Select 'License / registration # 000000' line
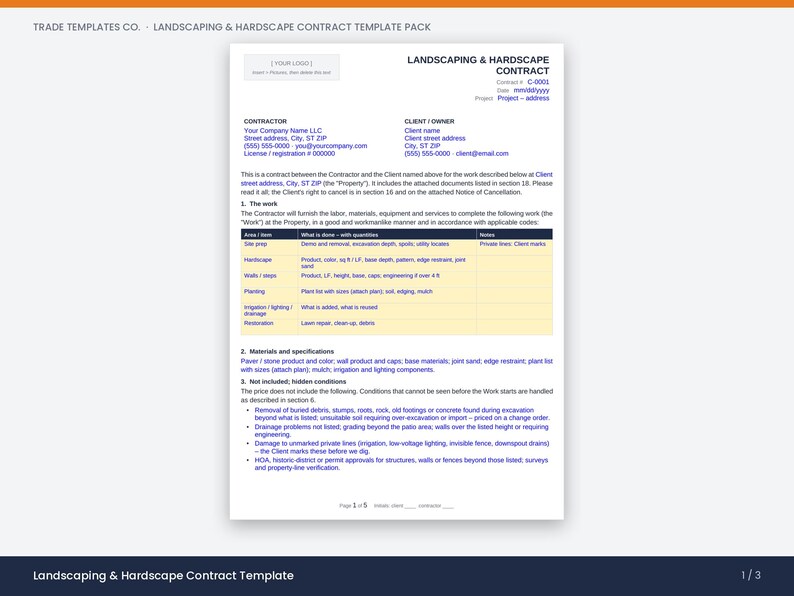The width and height of the screenshot is (794, 596). pos(289,153)
